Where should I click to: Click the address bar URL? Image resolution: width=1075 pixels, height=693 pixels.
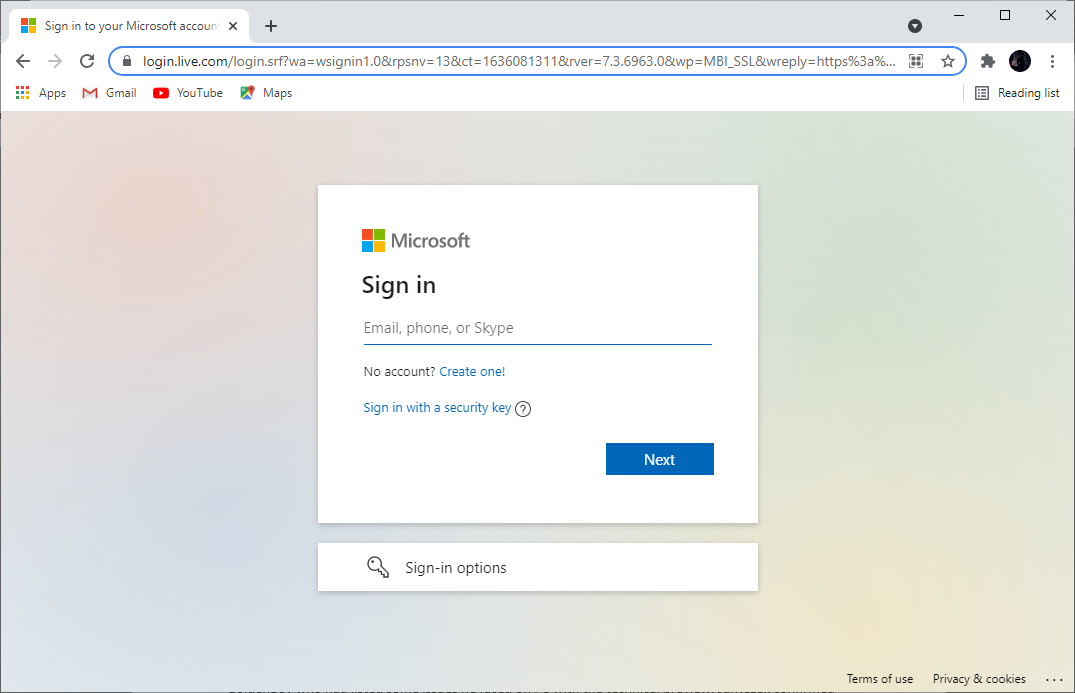click(519, 61)
